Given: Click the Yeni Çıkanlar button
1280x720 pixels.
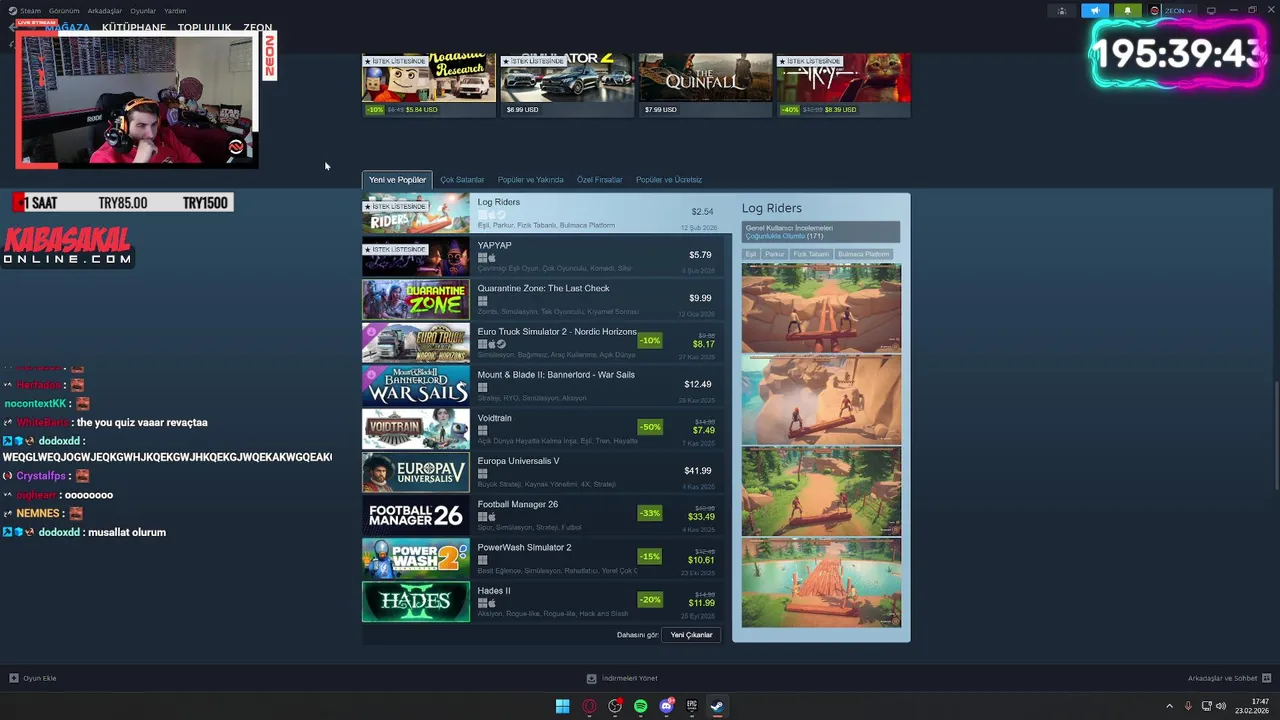Looking at the screenshot, I should (691, 635).
